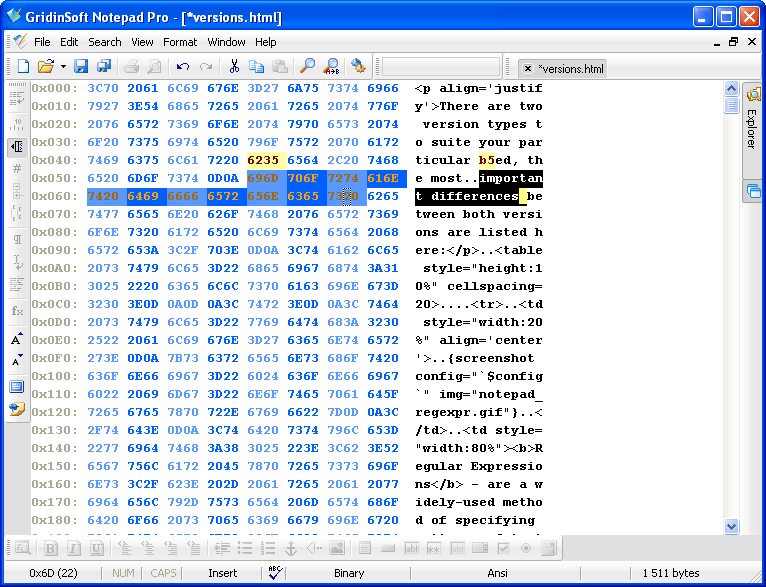Open the Format menu
Screen dimensions: 766x587
click(x=180, y=42)
